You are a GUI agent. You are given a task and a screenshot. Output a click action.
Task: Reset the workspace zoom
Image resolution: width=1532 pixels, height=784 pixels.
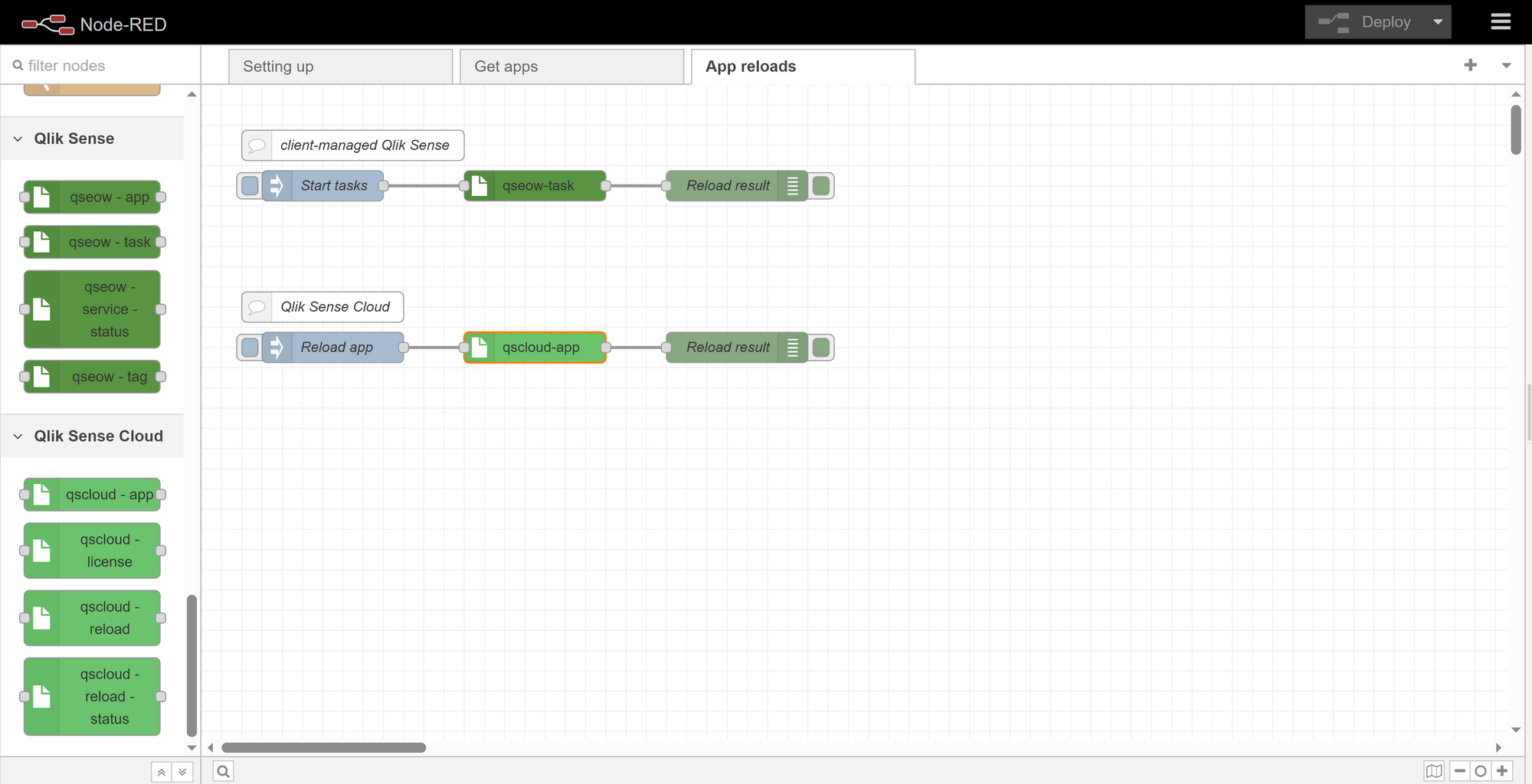(x=1481, y=771)
